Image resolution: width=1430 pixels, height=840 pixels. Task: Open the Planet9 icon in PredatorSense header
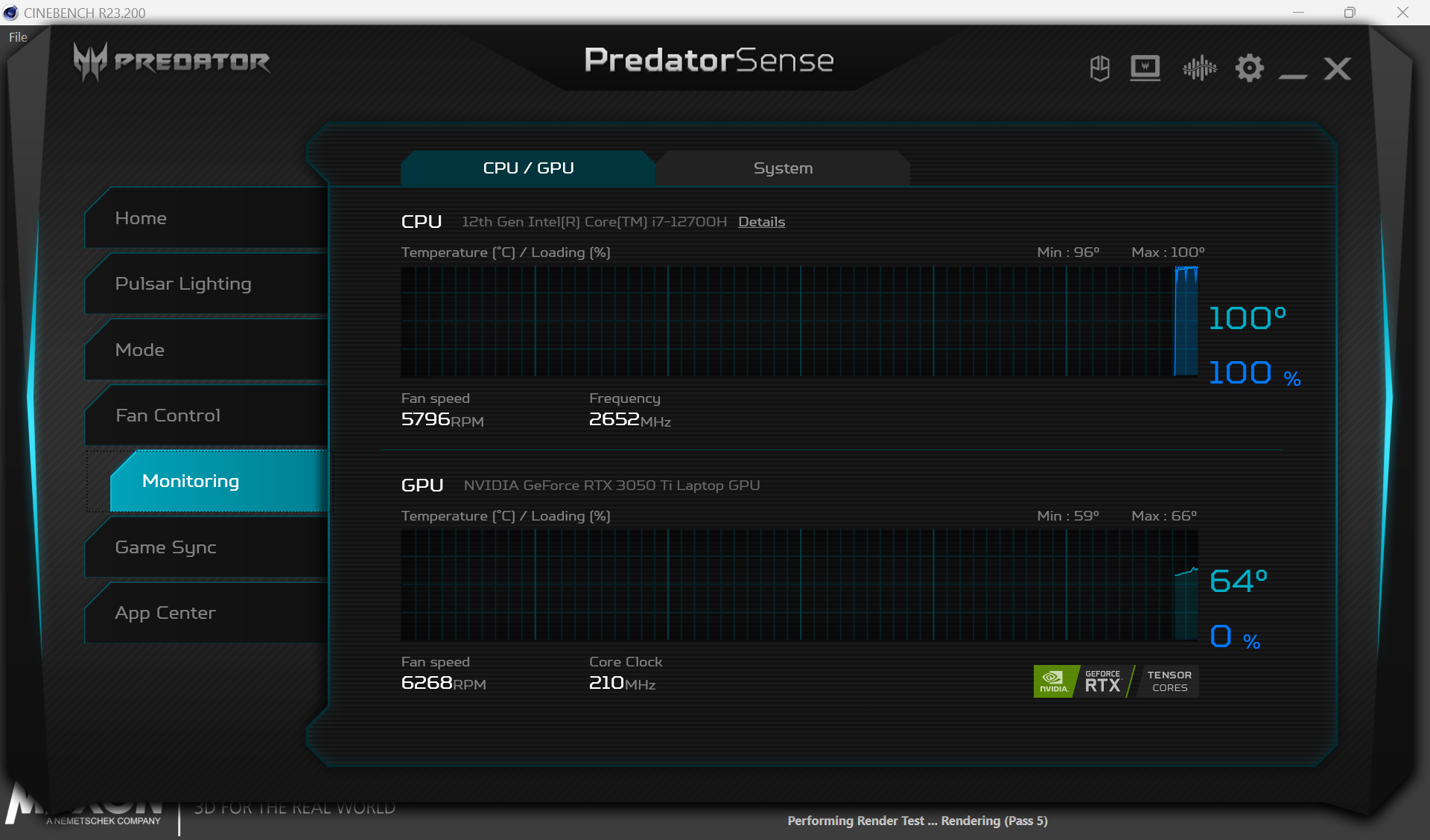1099,69
